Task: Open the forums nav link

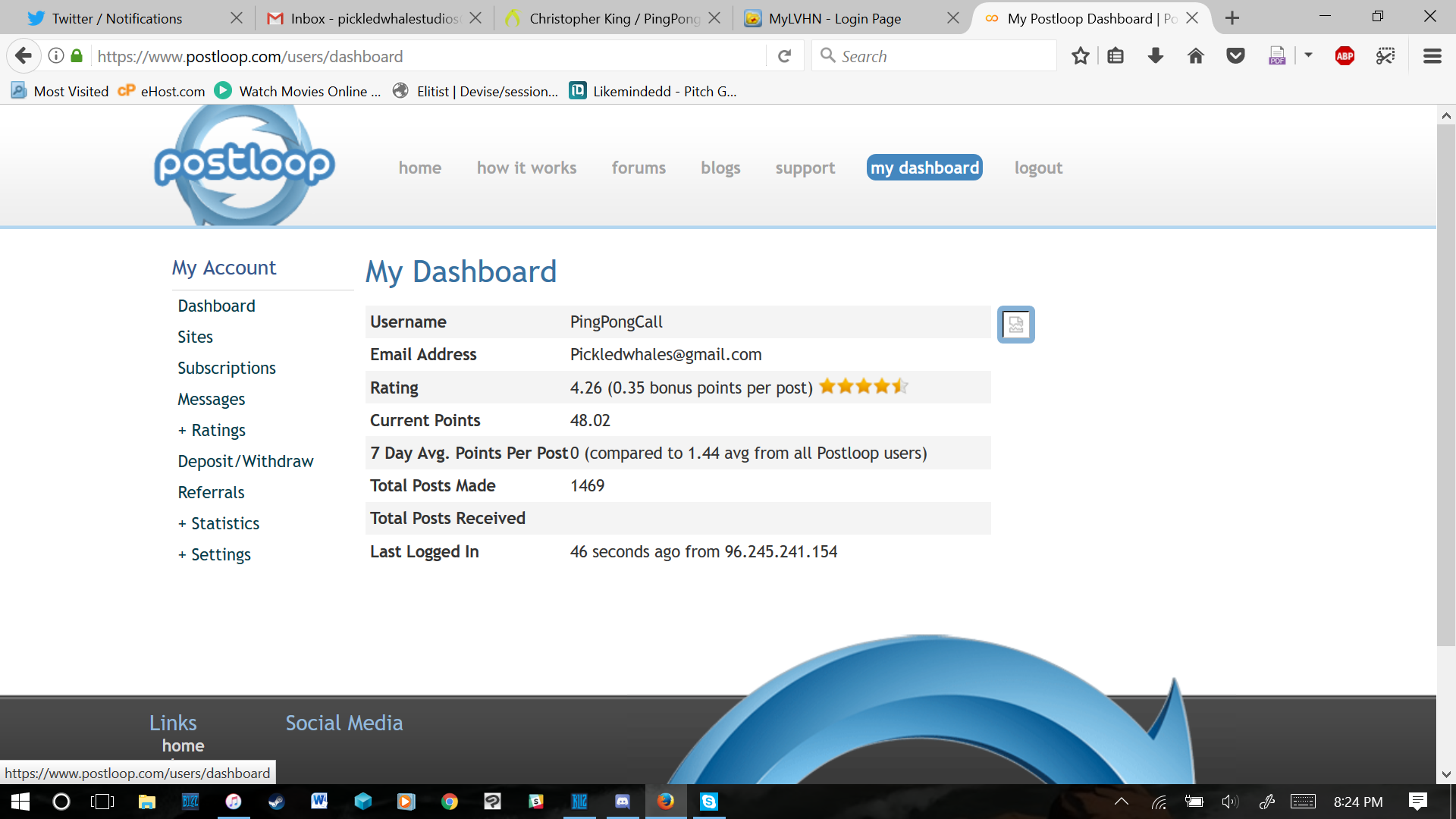Action: tap(639, 168)
